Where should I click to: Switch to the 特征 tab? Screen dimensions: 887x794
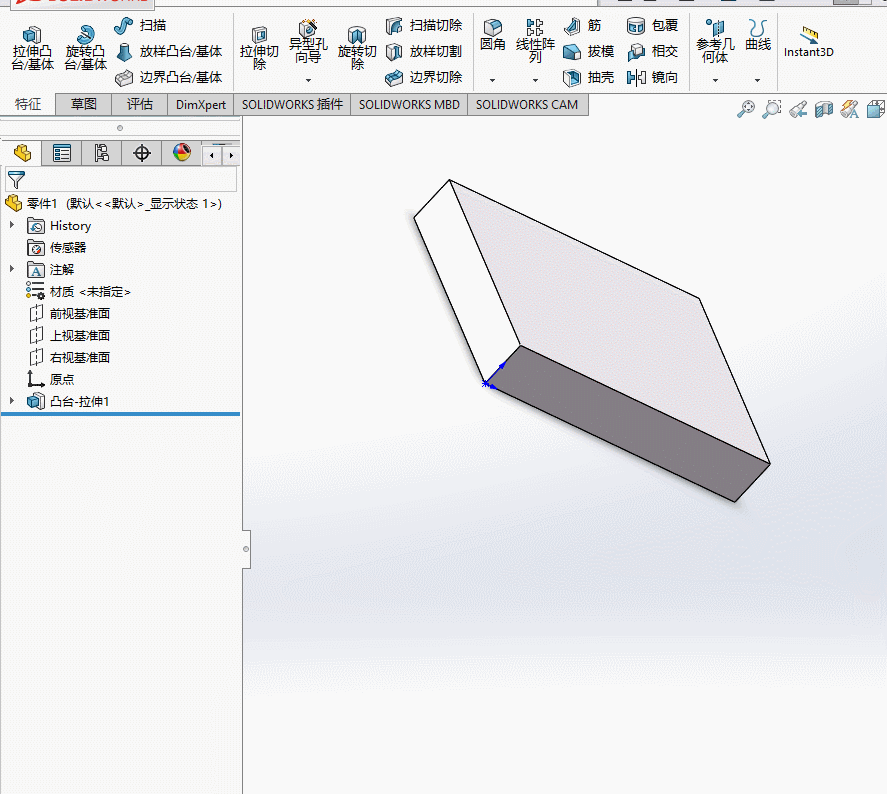[28, 104]
